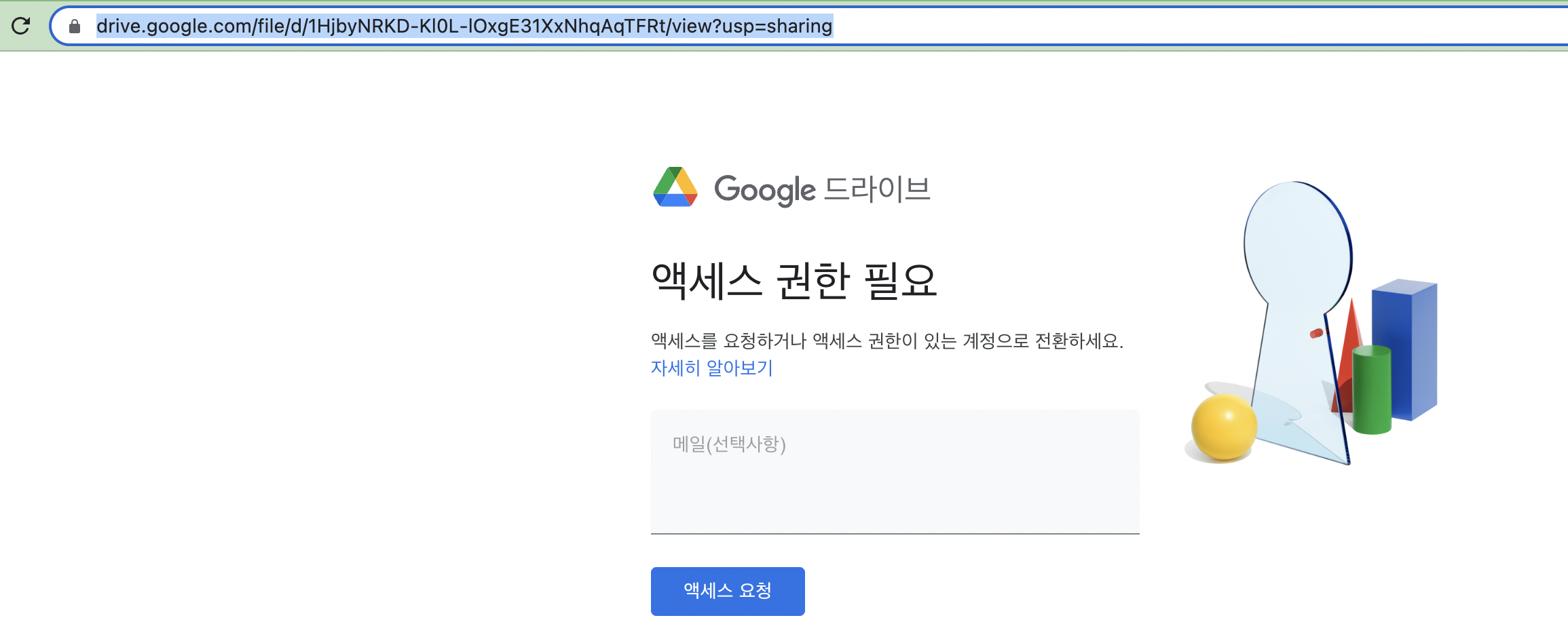Click the 액세스 권한 필요 heading

(794, 280)
